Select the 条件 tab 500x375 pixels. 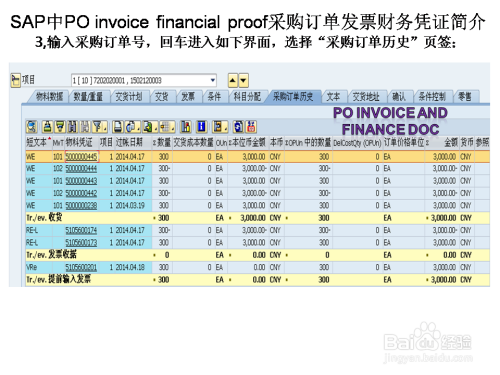tap(214, 97)
